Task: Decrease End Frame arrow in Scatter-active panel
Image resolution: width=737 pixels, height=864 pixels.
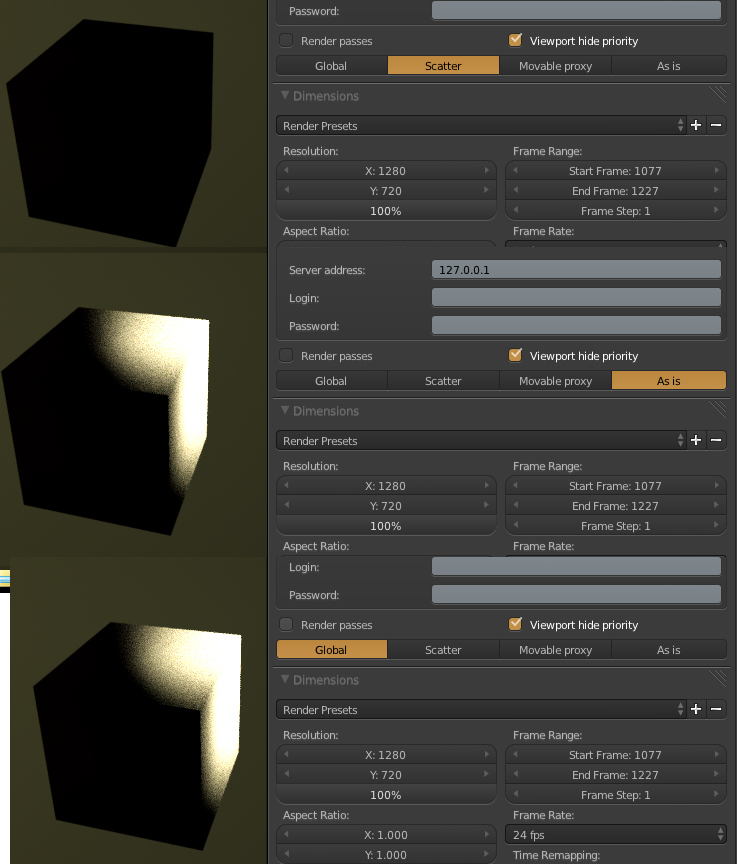Action: click(516, 191)
